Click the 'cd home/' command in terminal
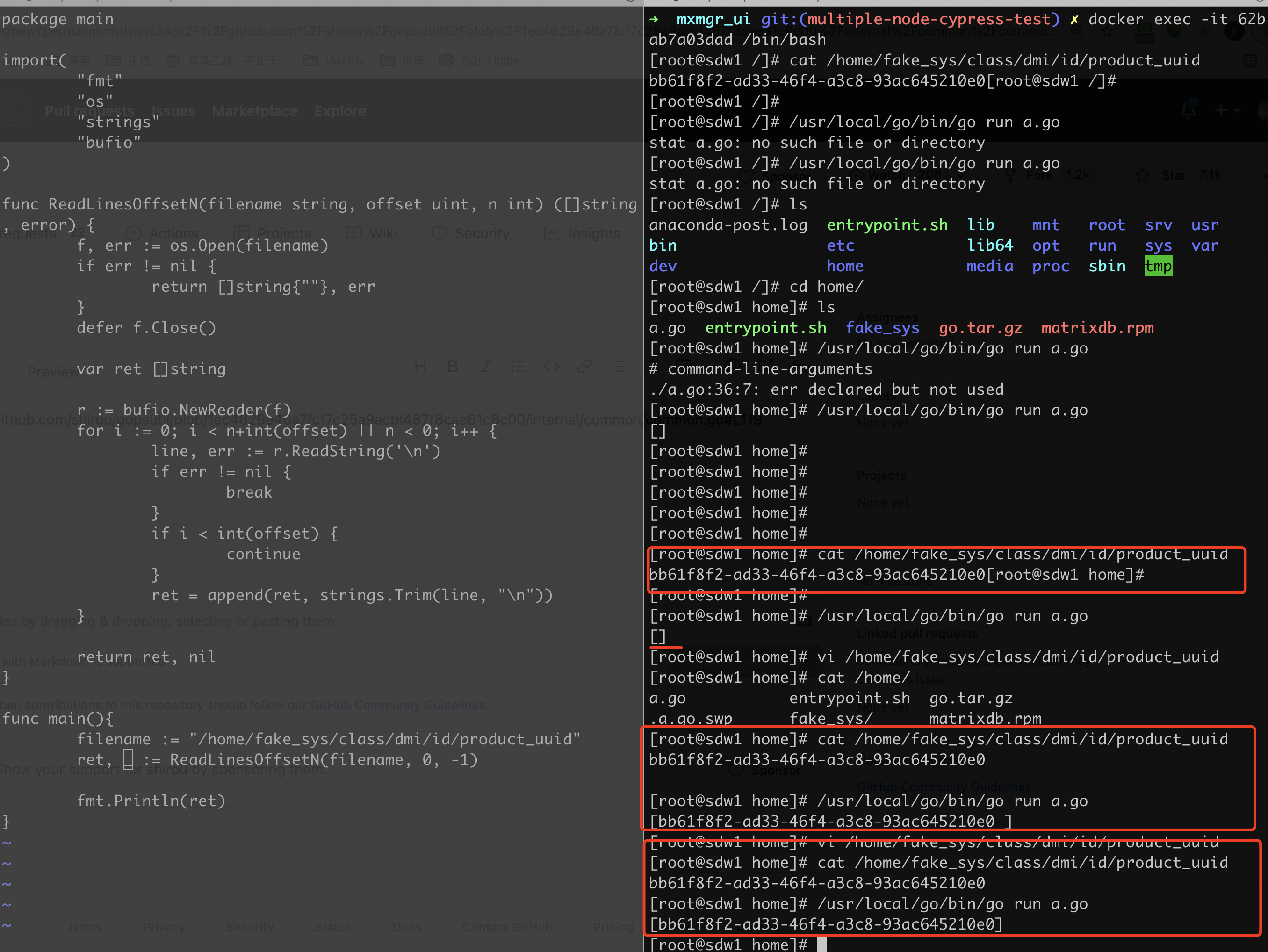This screenshot has width=1268, height=952. pyautogui.click(x=826, y=287)
